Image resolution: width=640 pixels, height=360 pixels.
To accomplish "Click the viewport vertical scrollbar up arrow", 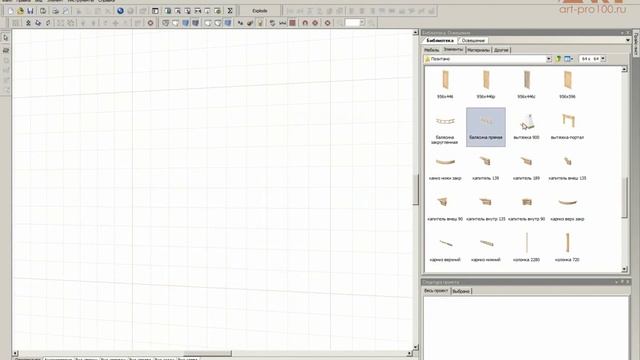I will pos(416,32).
